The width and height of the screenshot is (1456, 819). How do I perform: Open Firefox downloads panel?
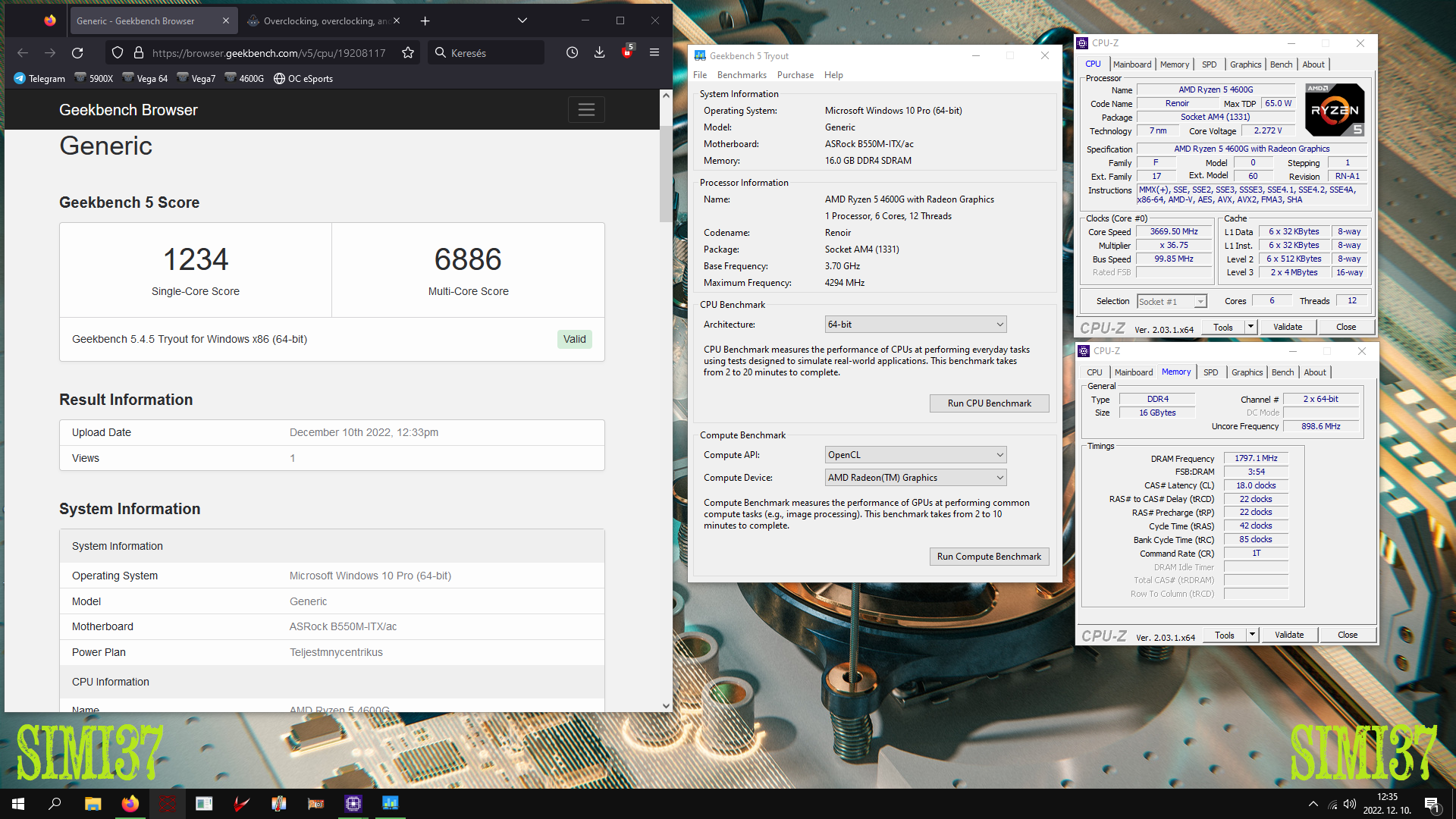pos(600,53)
